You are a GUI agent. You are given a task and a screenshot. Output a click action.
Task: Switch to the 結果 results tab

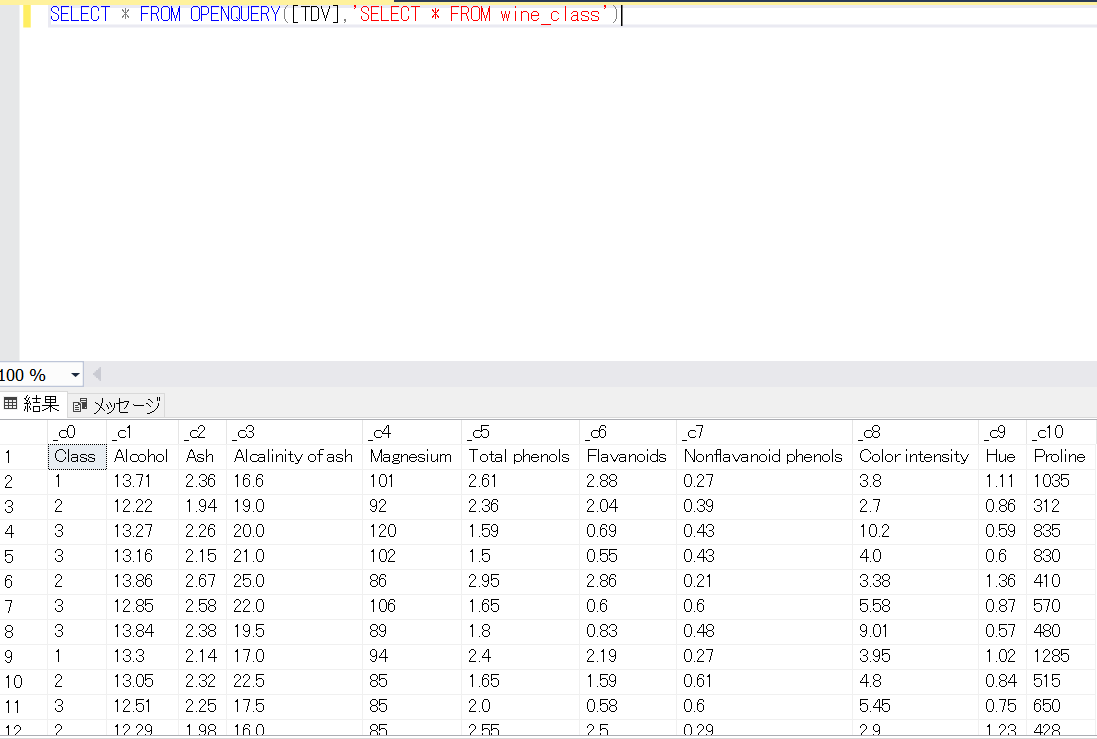tap(33, 404)
